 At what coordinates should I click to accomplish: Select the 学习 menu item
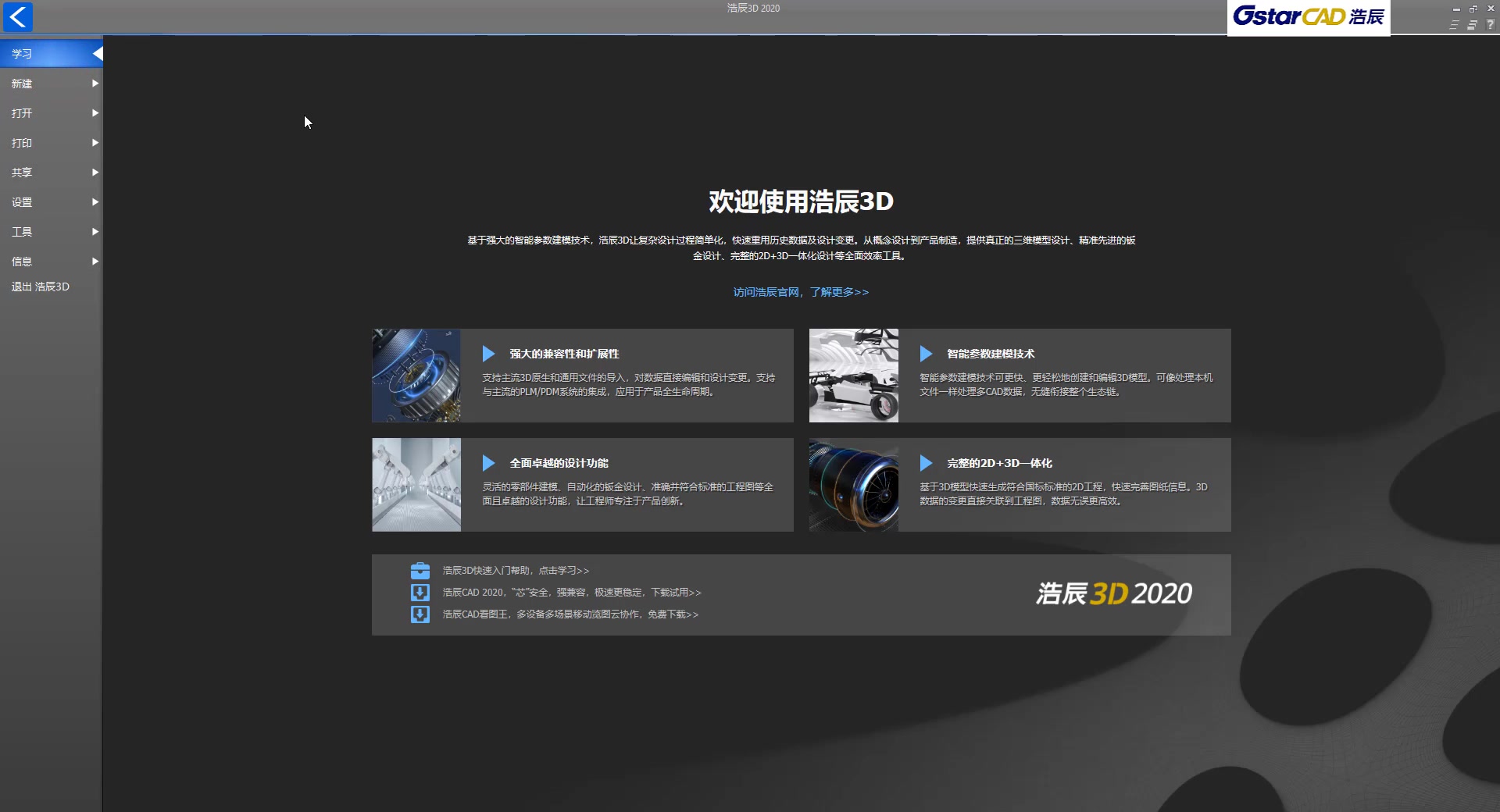coord(52,54)
